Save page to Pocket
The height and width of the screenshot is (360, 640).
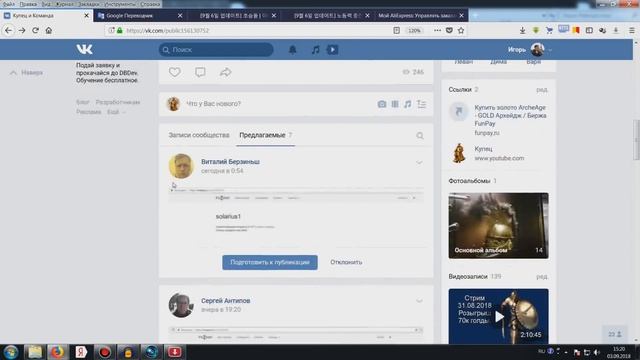[x=449, y=31]
